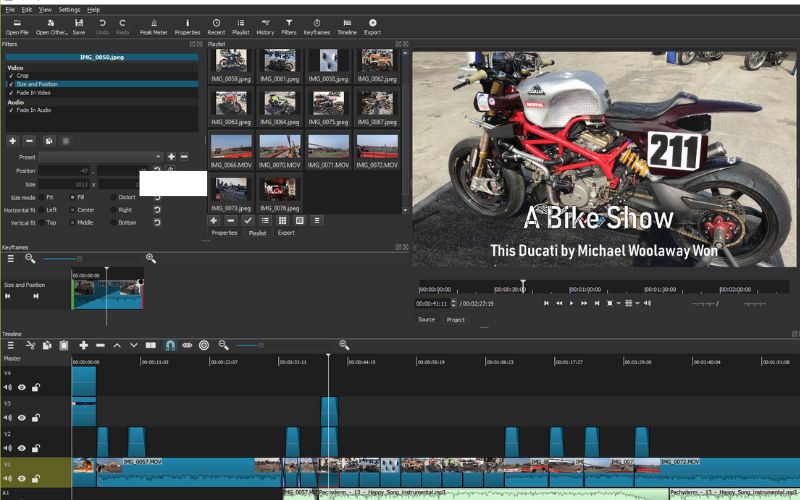Click the Export toolbar icon
The image size is (800, 500).
coord(372,27)
